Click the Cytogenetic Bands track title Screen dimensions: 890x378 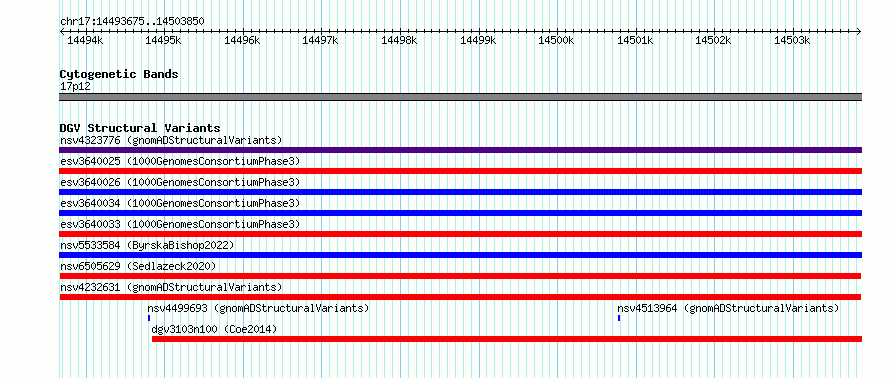pyautogui.click(x=119, y=74)
